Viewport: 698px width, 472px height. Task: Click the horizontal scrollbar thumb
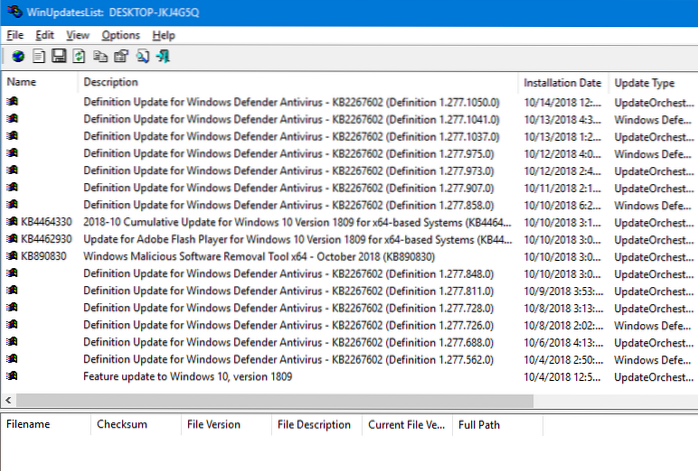coord(275,400)
